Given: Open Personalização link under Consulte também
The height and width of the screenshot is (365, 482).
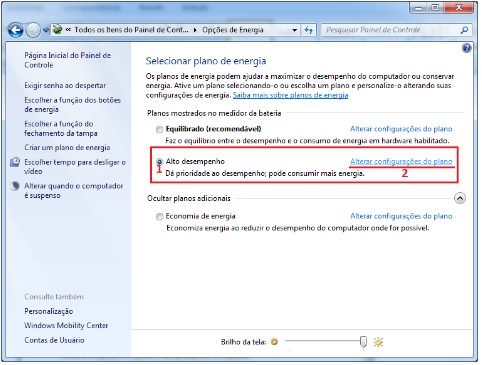Looking at the screenshot, I should click(x=49, y=311).
